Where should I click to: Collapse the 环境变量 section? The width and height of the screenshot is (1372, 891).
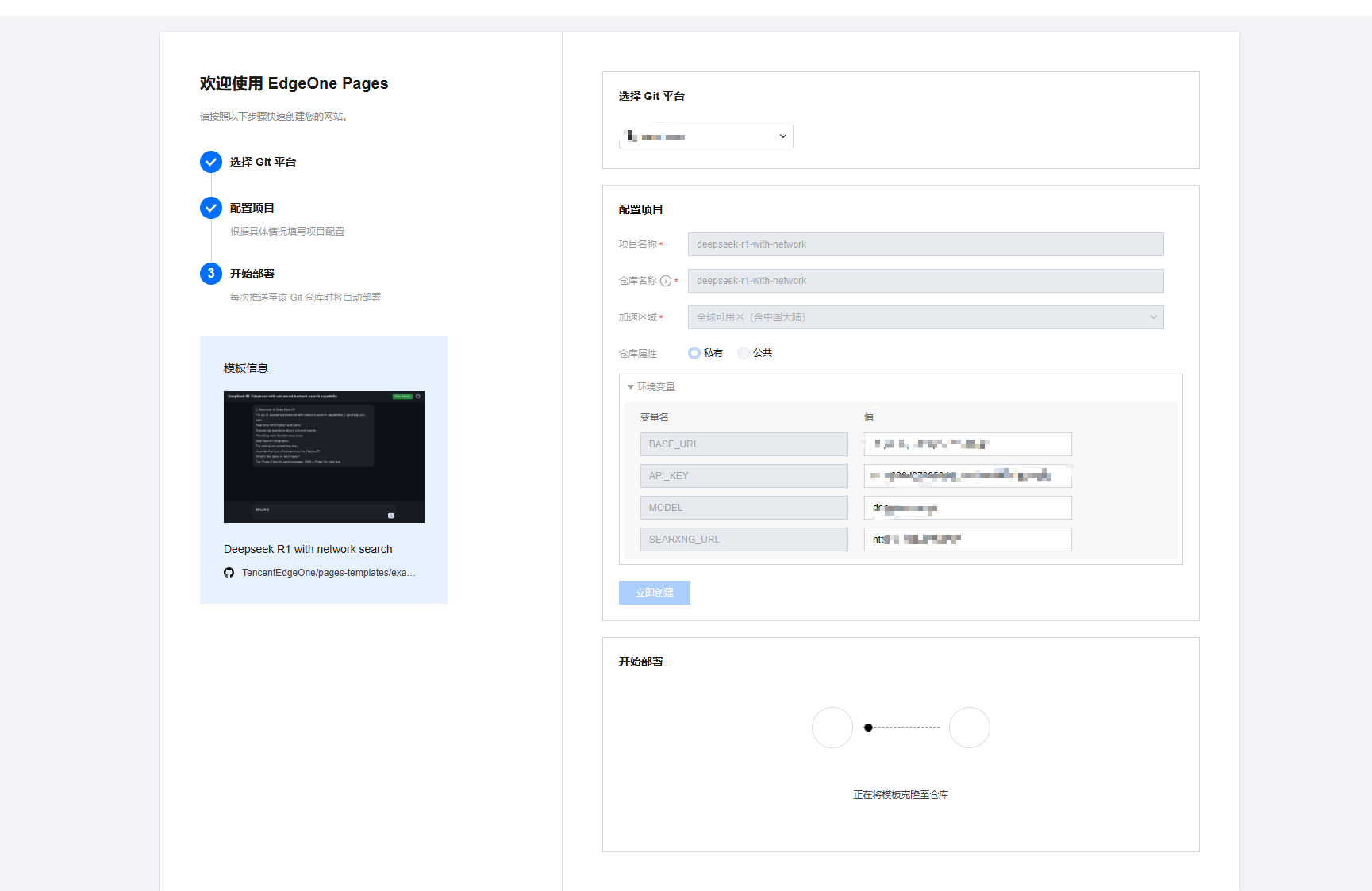point(651,387)
